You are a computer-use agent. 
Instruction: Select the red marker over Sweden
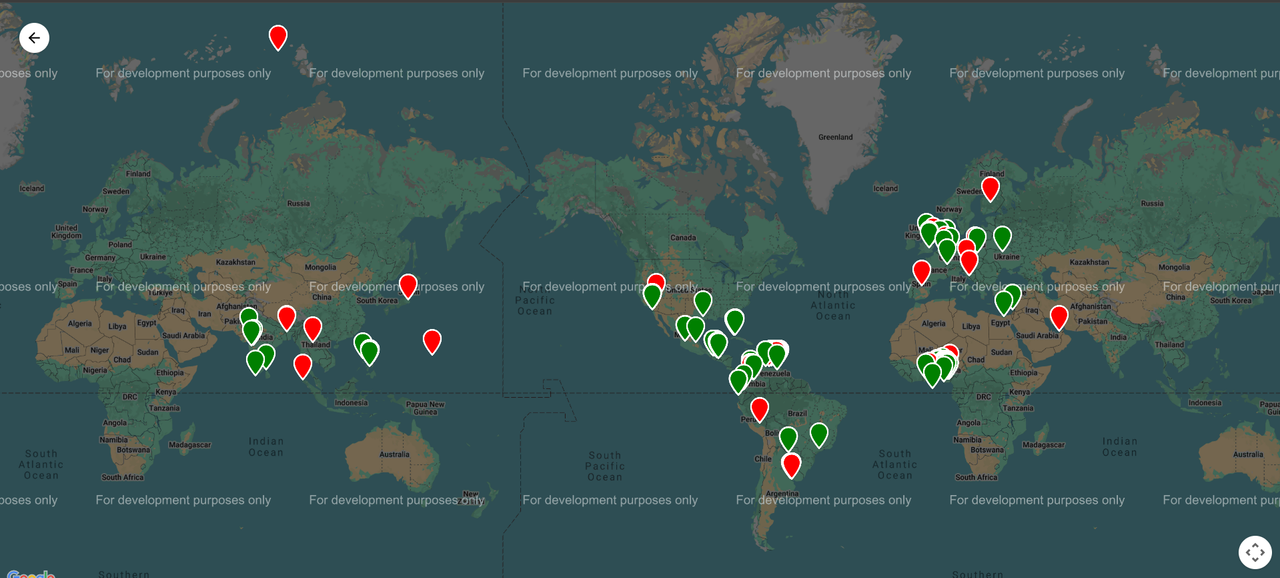click(x=990, y=188)
